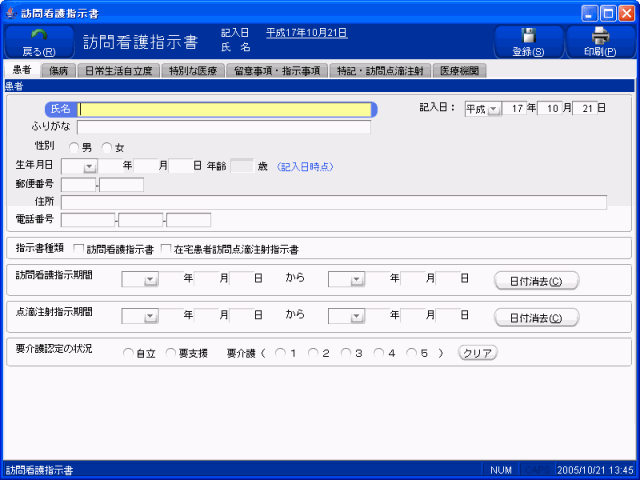Click the 生年月日 year input field

[111, 167]
